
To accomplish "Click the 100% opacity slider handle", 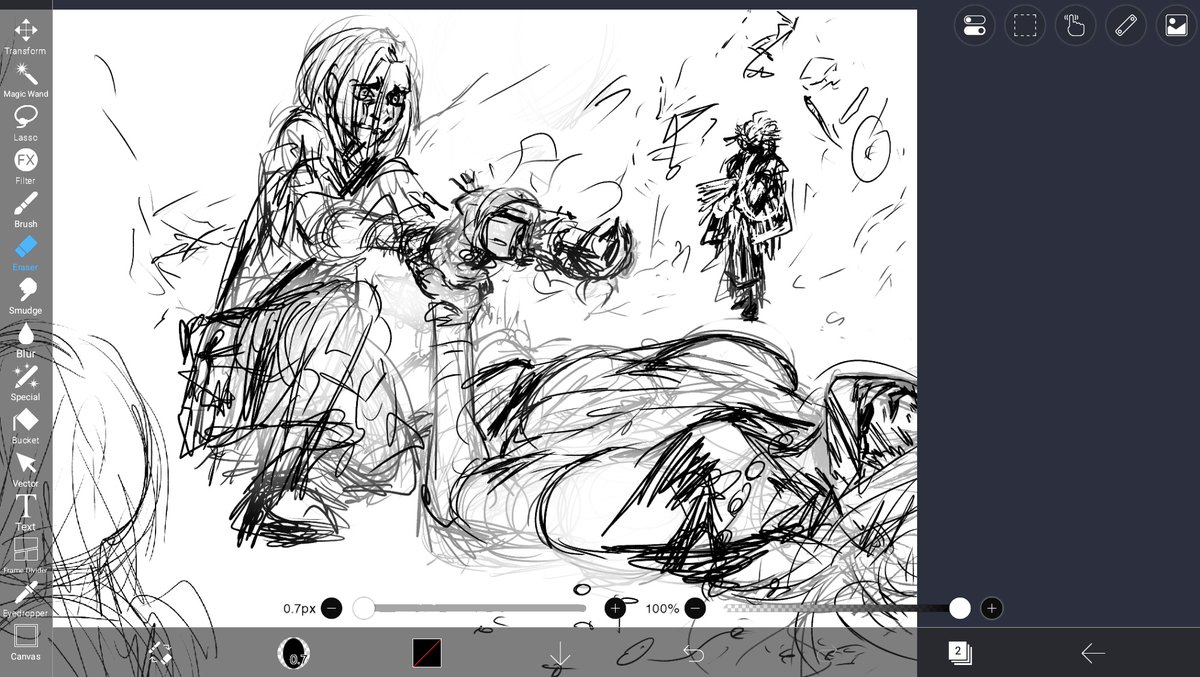I will [x=958, y=608].
